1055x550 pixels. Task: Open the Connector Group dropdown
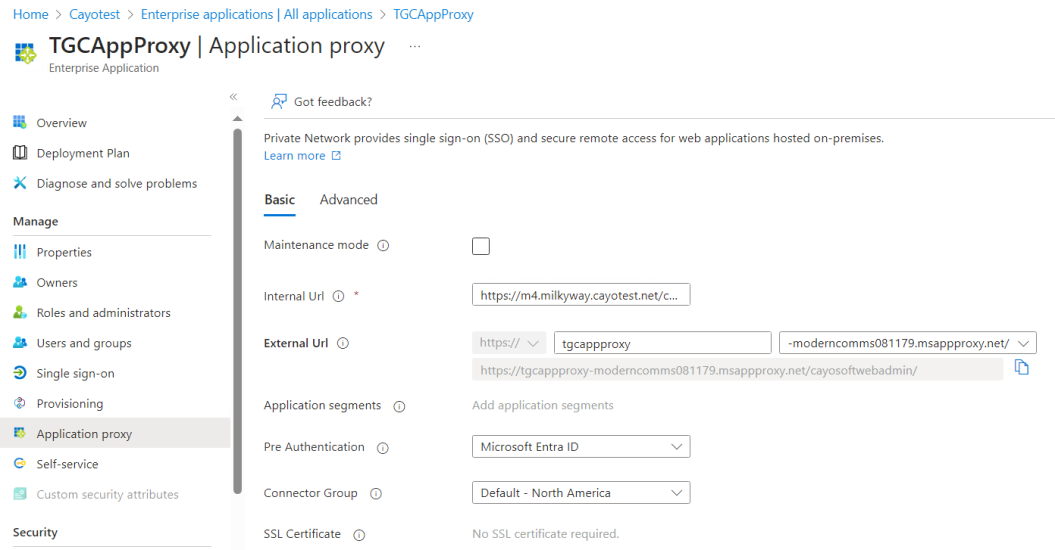(581, 493)
